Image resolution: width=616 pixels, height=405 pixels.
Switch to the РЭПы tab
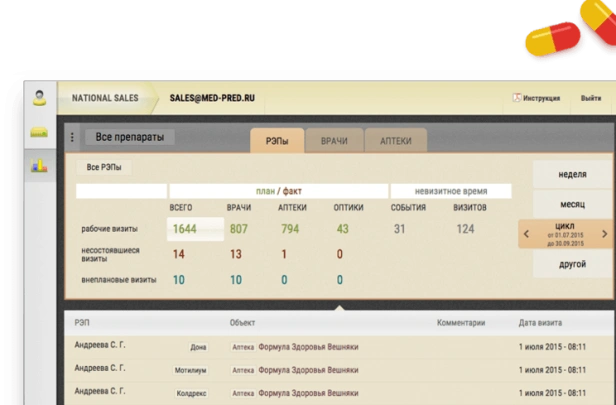[x=277, y=141]
